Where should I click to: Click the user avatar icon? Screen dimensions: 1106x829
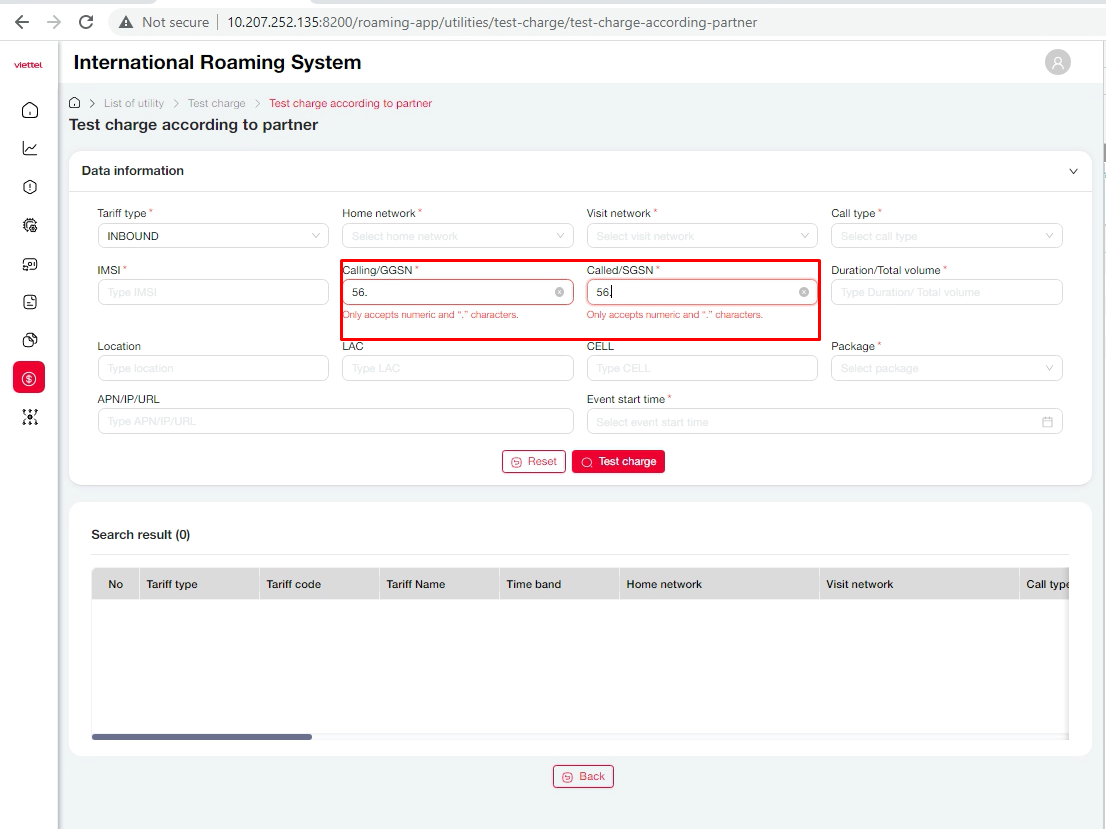[x=1057, y=62]
